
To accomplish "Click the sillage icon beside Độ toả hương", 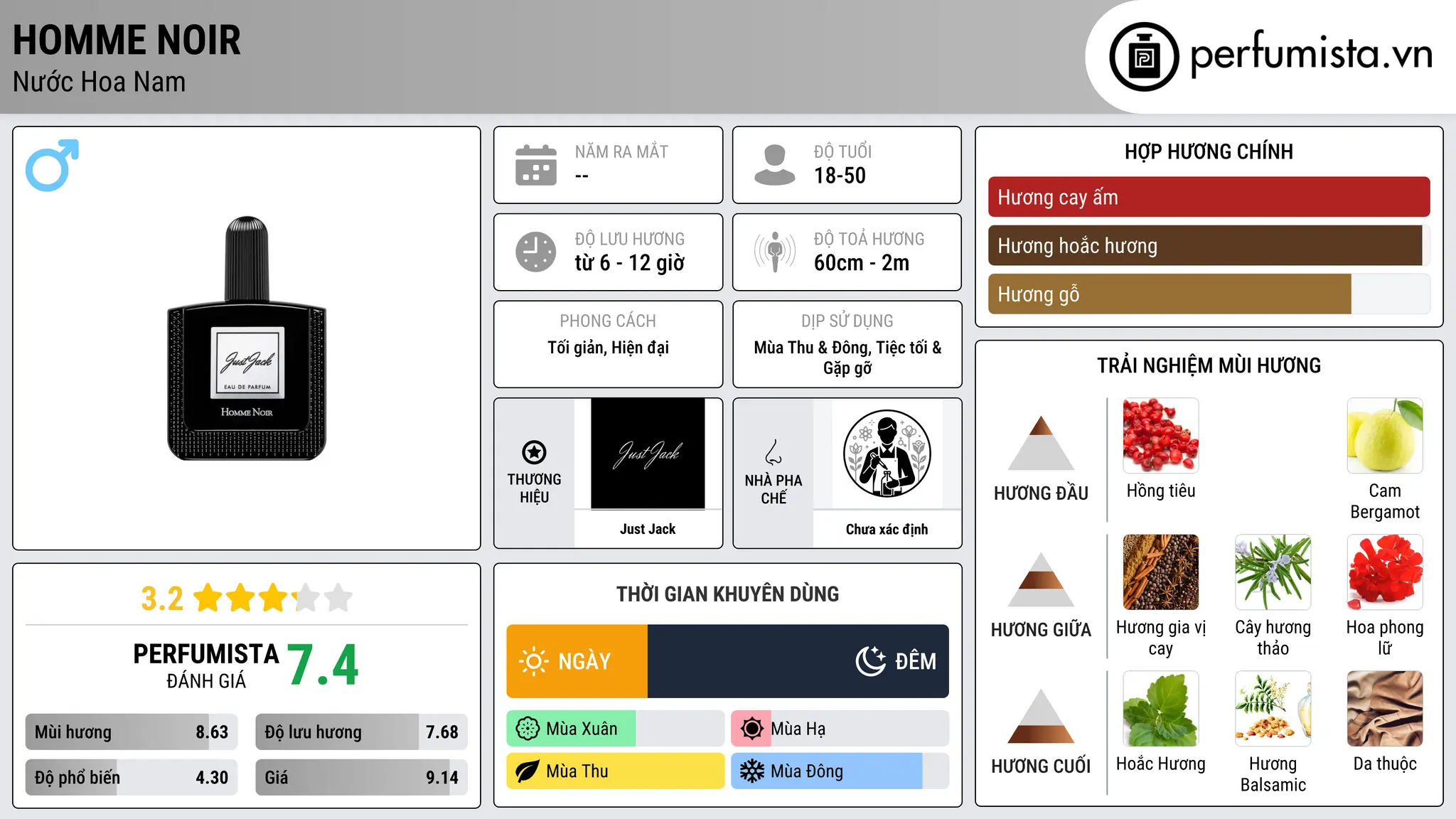I will point(774,252).
